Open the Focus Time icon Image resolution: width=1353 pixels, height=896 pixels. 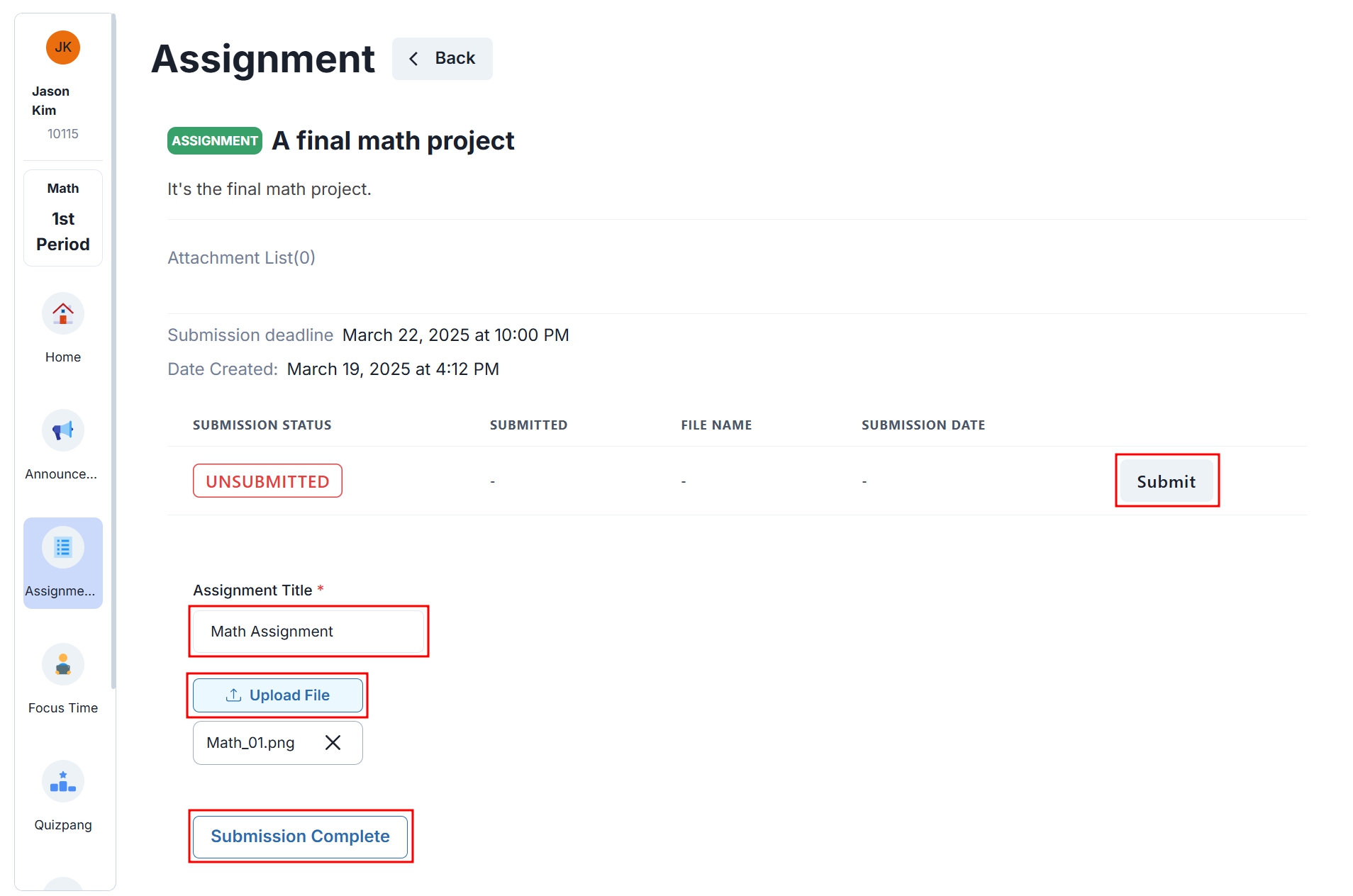tap(63, 664)
